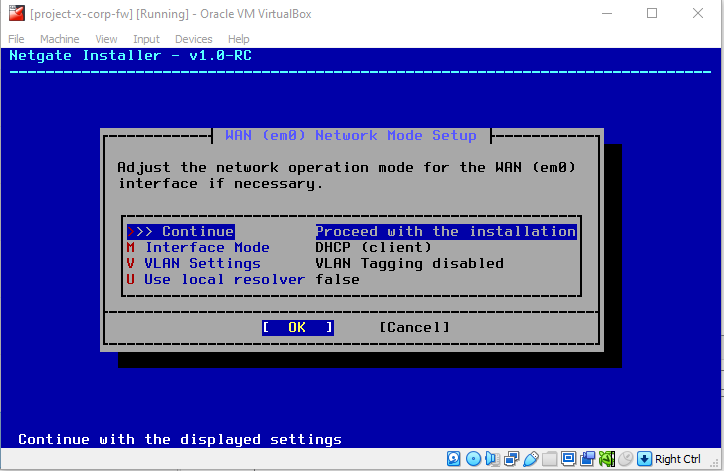Open the View menu
The height and width of the screenshot is (471, 724).
(106, 39)
